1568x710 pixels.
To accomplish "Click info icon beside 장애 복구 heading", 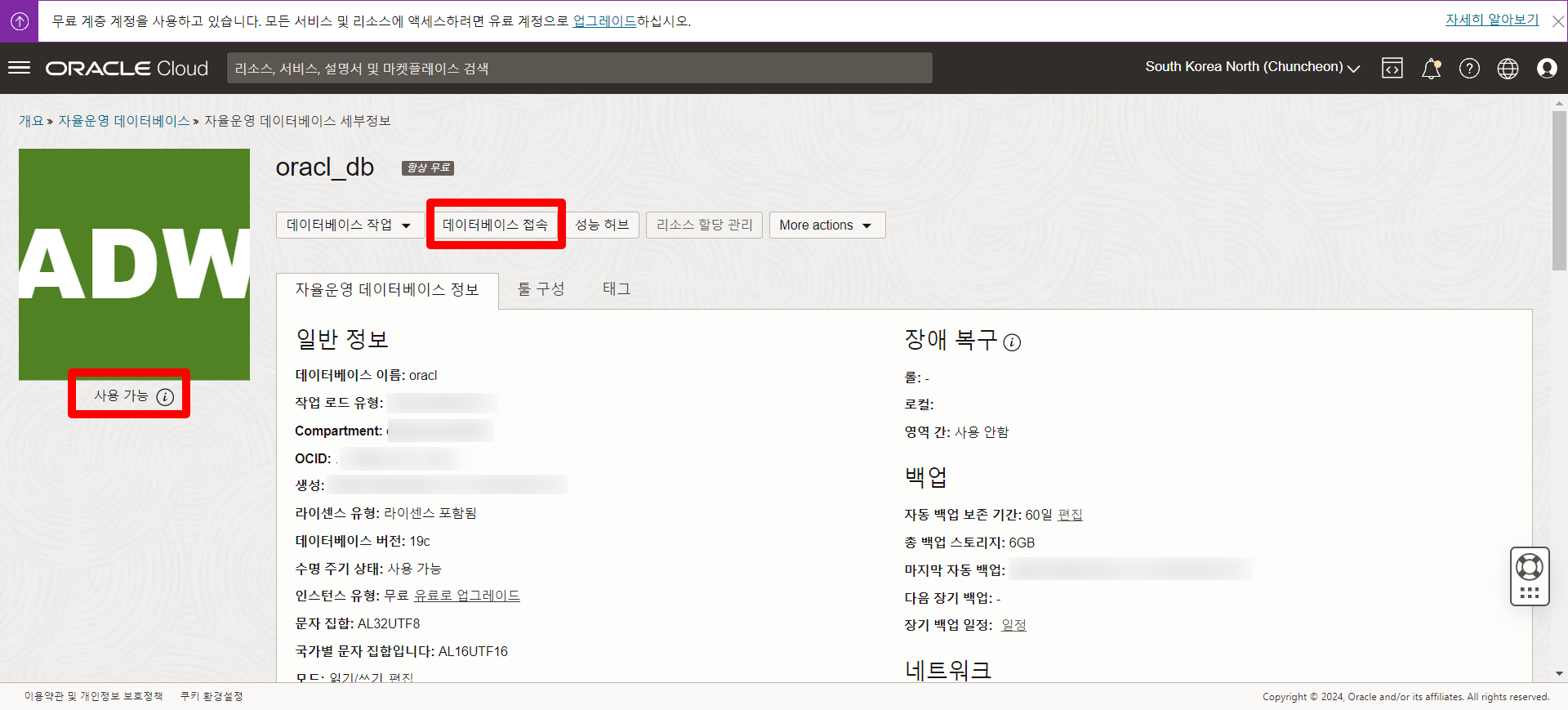I will click(x=1012, y=342).
